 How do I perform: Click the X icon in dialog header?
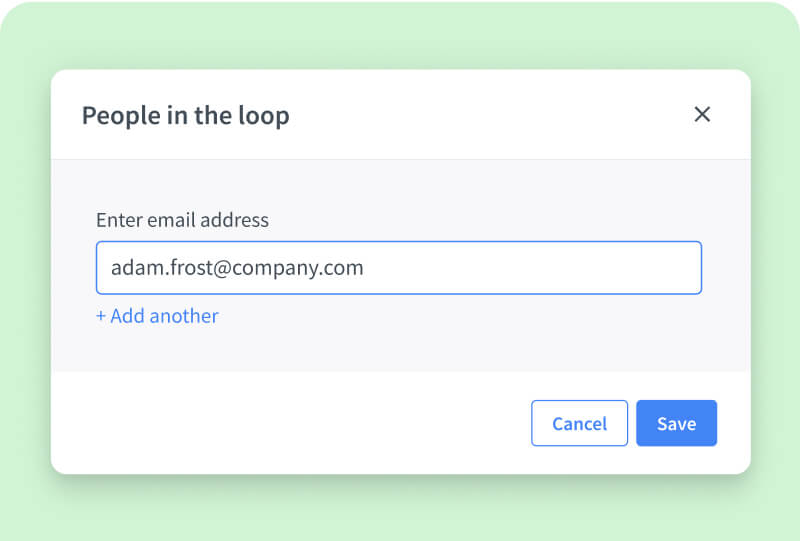click(702, 115)
